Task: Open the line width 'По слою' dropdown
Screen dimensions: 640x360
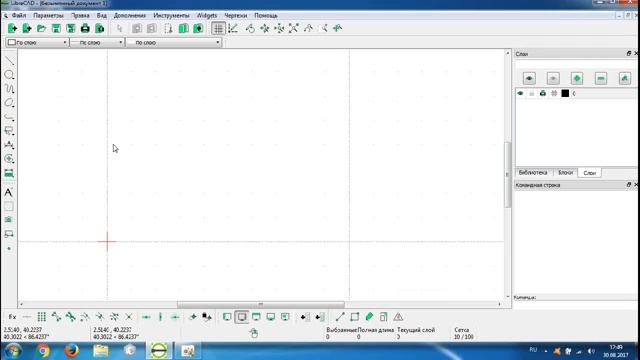Action: [97, 42]
